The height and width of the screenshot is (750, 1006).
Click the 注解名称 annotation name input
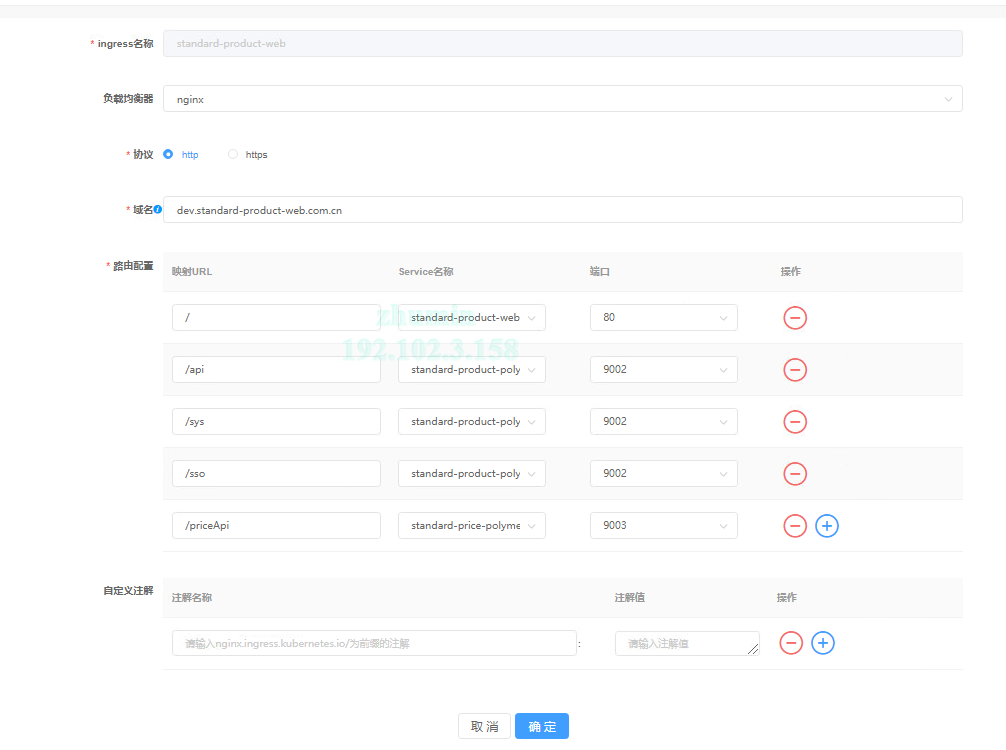(x=374, y=643)
